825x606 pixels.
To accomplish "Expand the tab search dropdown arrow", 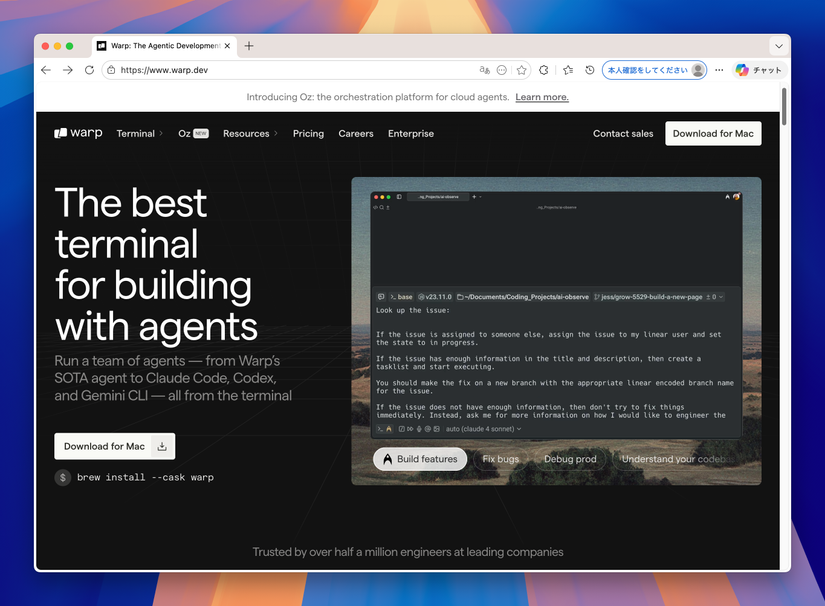I will click(779, 46).
